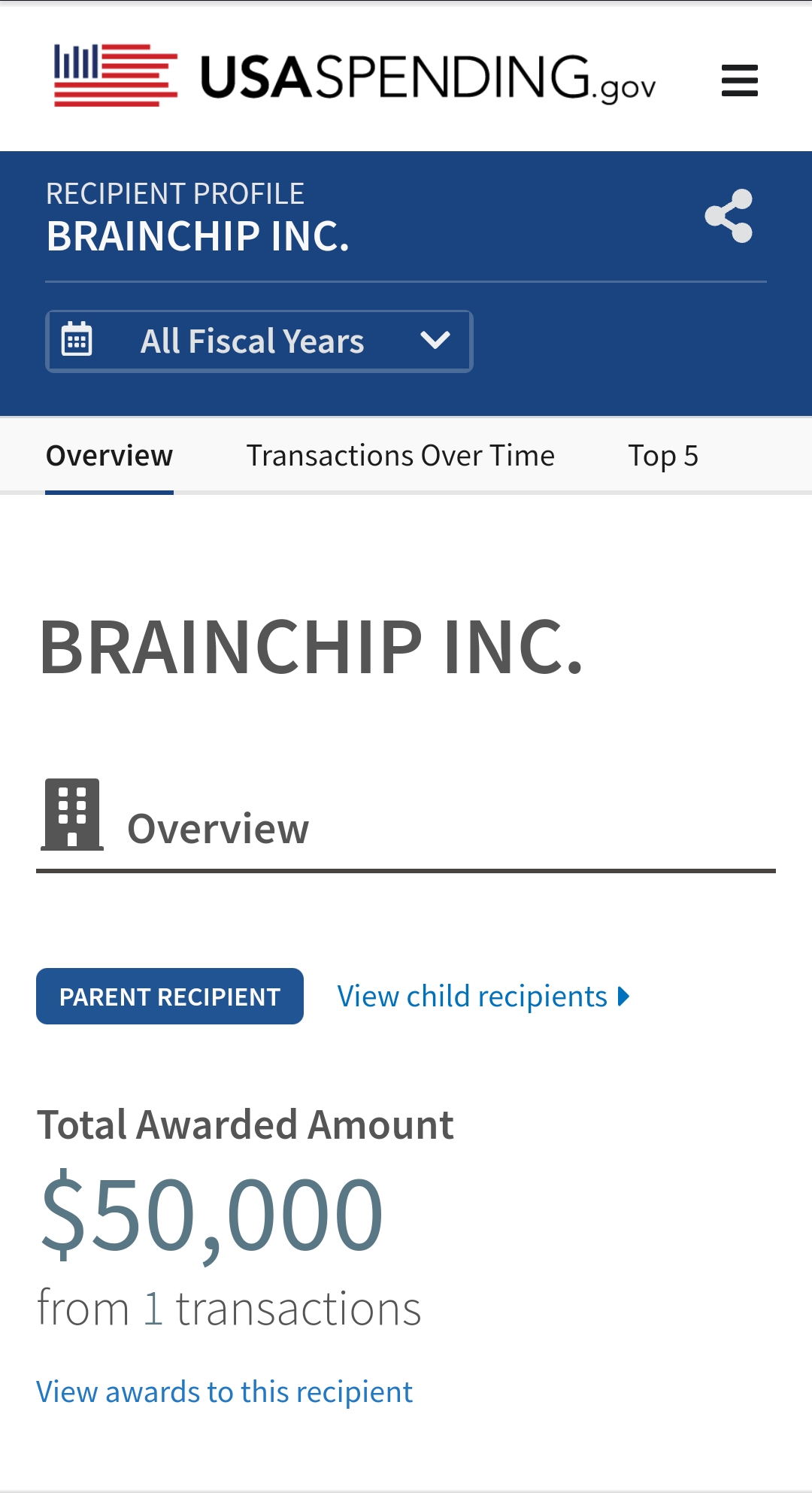812x1493 pixels.
Task: Open View awards to this recipient link
Action: [225, 1392]
